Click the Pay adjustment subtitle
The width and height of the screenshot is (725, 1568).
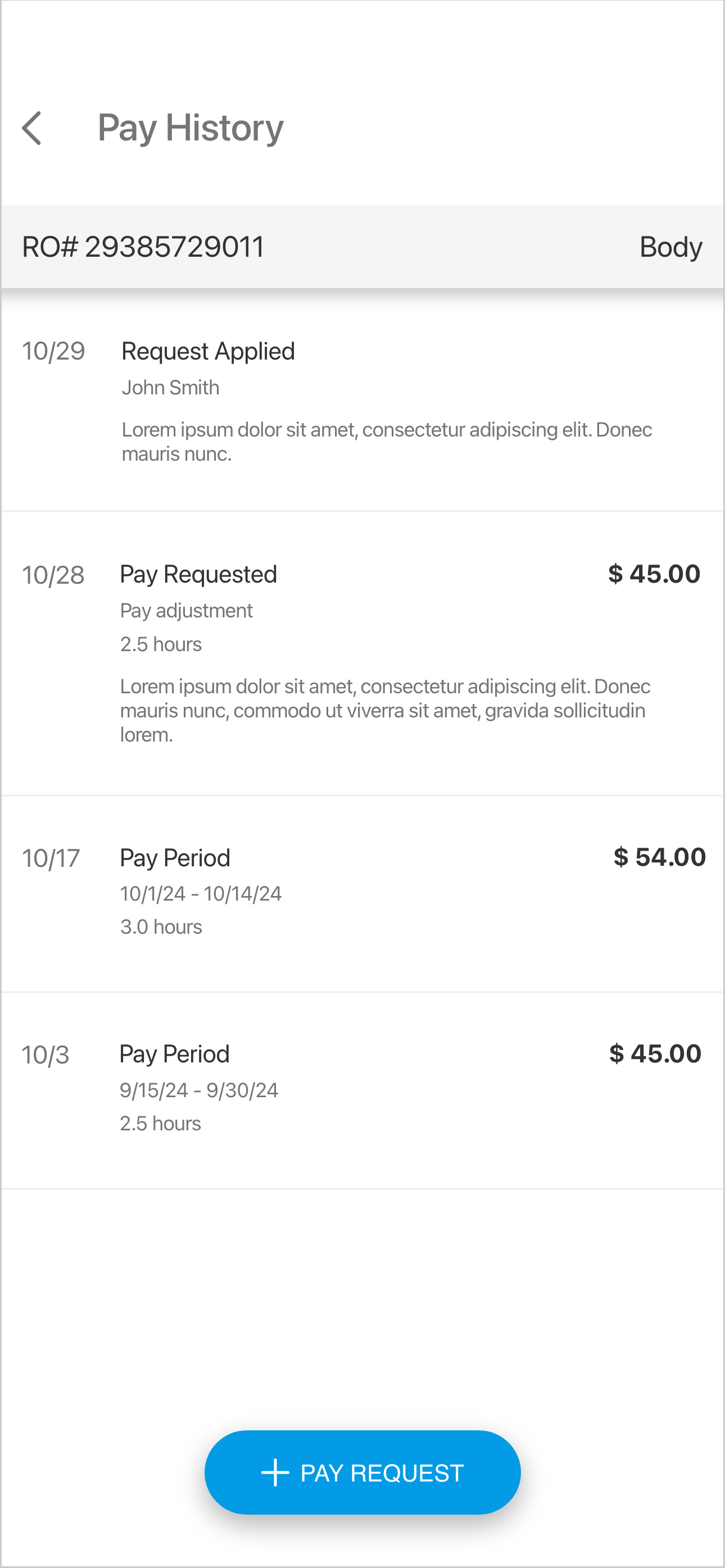coord(186,611)
